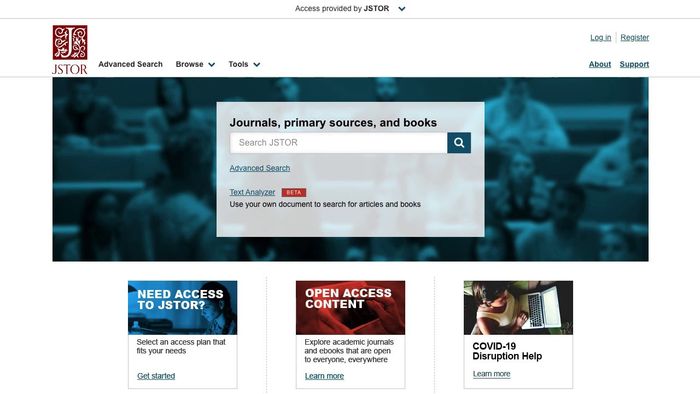Click the Open Access Content banner image
This screenshot has width=700, height=394.
tap(350, 307)
